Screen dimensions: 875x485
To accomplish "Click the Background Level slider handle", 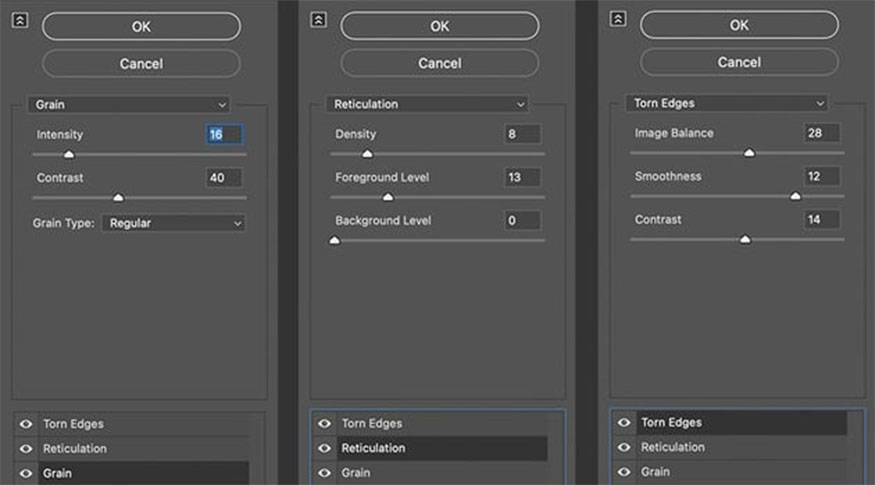I will coord(334,240).
